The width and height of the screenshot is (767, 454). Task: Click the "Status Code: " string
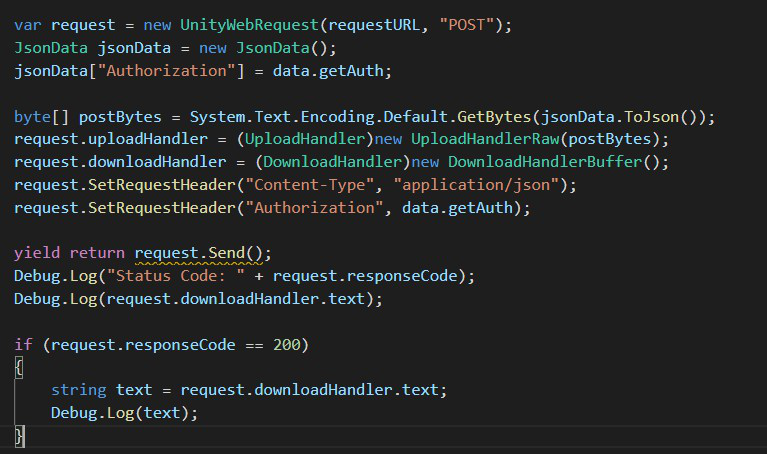176,276
